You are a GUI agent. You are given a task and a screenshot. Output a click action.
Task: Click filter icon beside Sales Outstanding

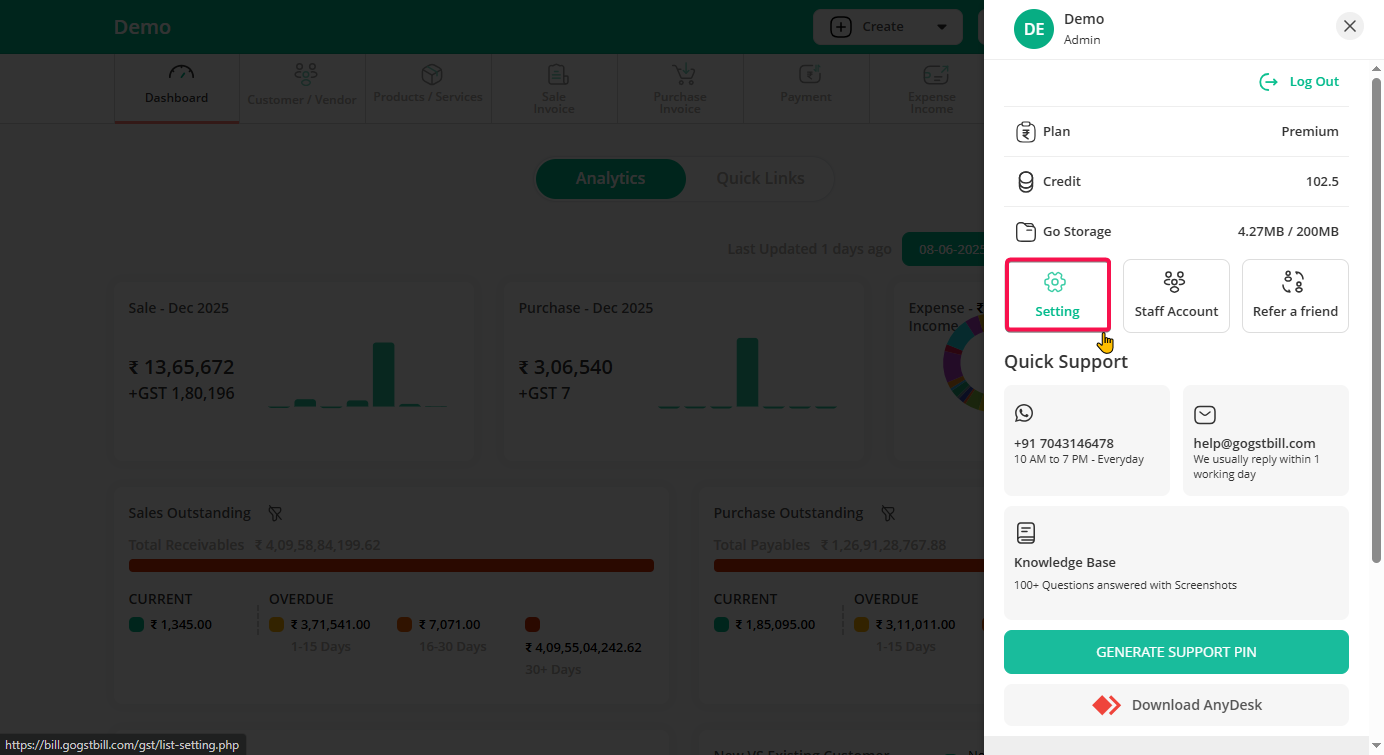[275, 513]
